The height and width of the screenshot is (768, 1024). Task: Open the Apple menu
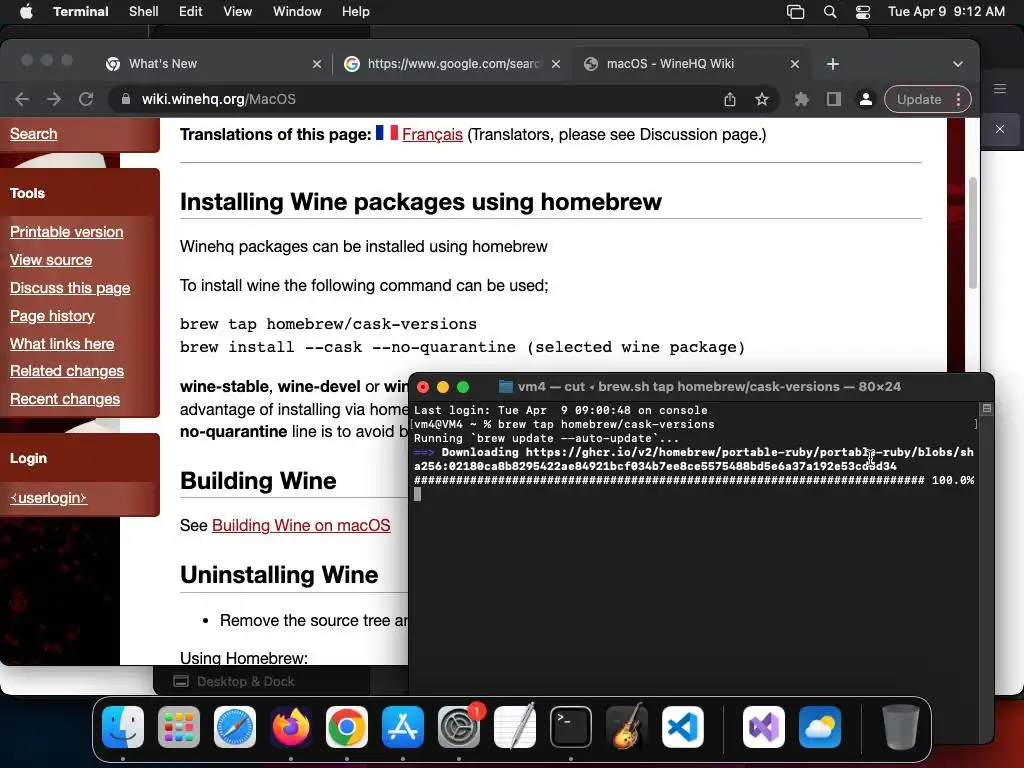point(26,12)
